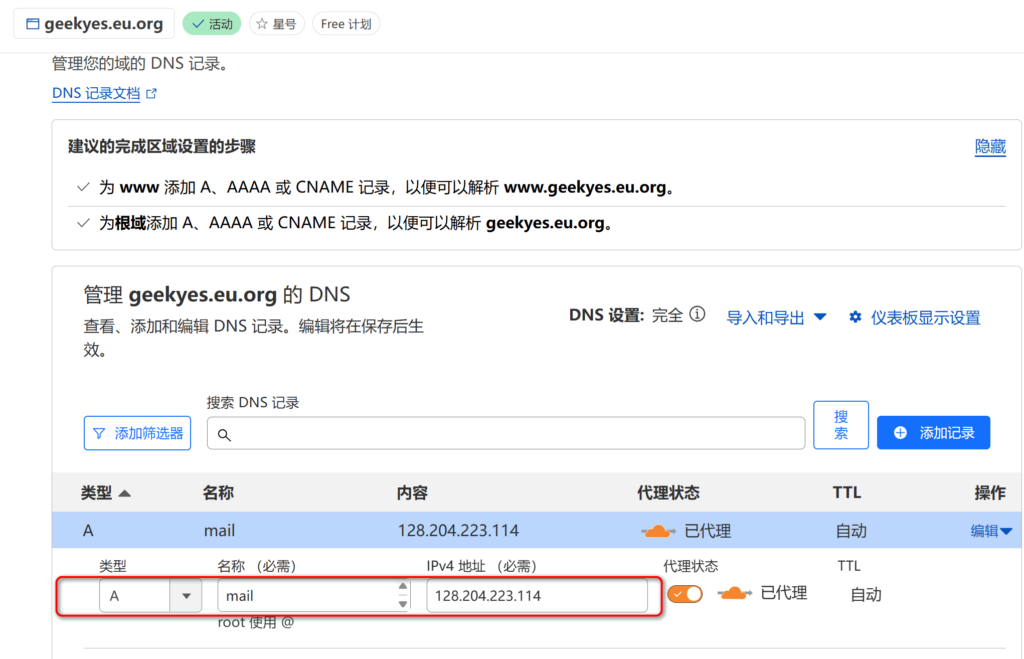Click the A type cell in mail row
The image size is (1024, 659).
88,531
